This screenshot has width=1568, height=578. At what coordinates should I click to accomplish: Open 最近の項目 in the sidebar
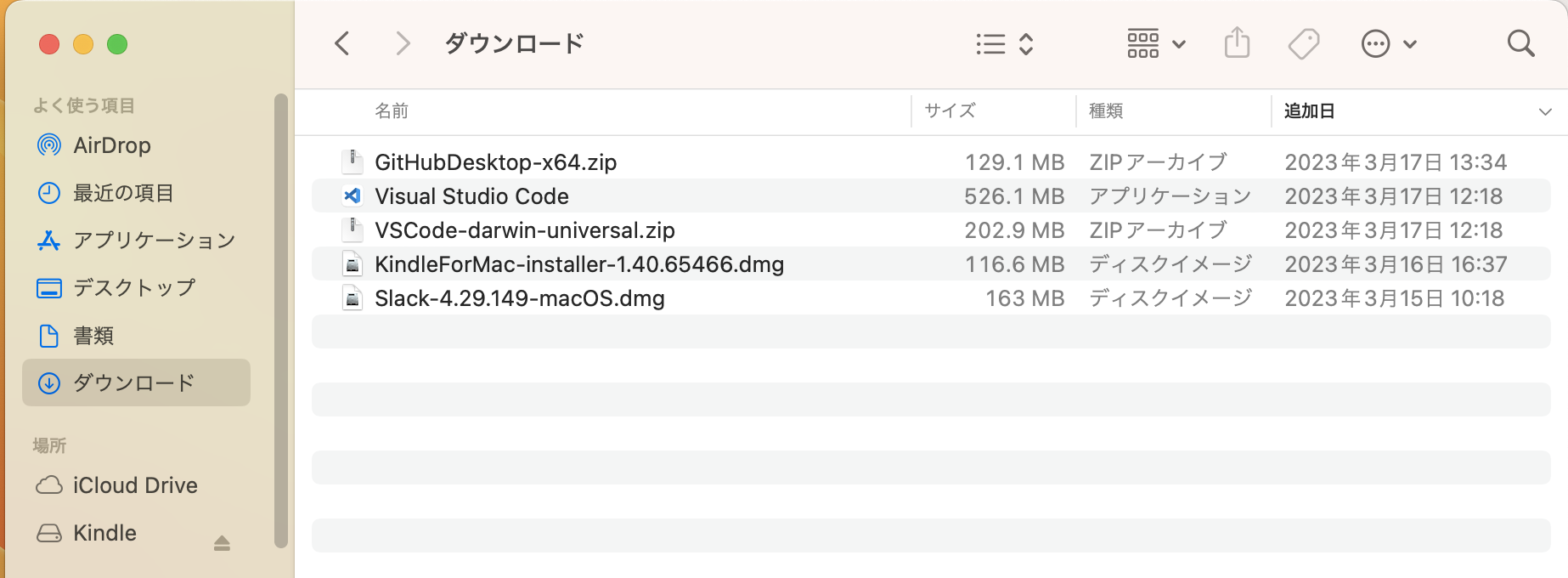[136, 193]
